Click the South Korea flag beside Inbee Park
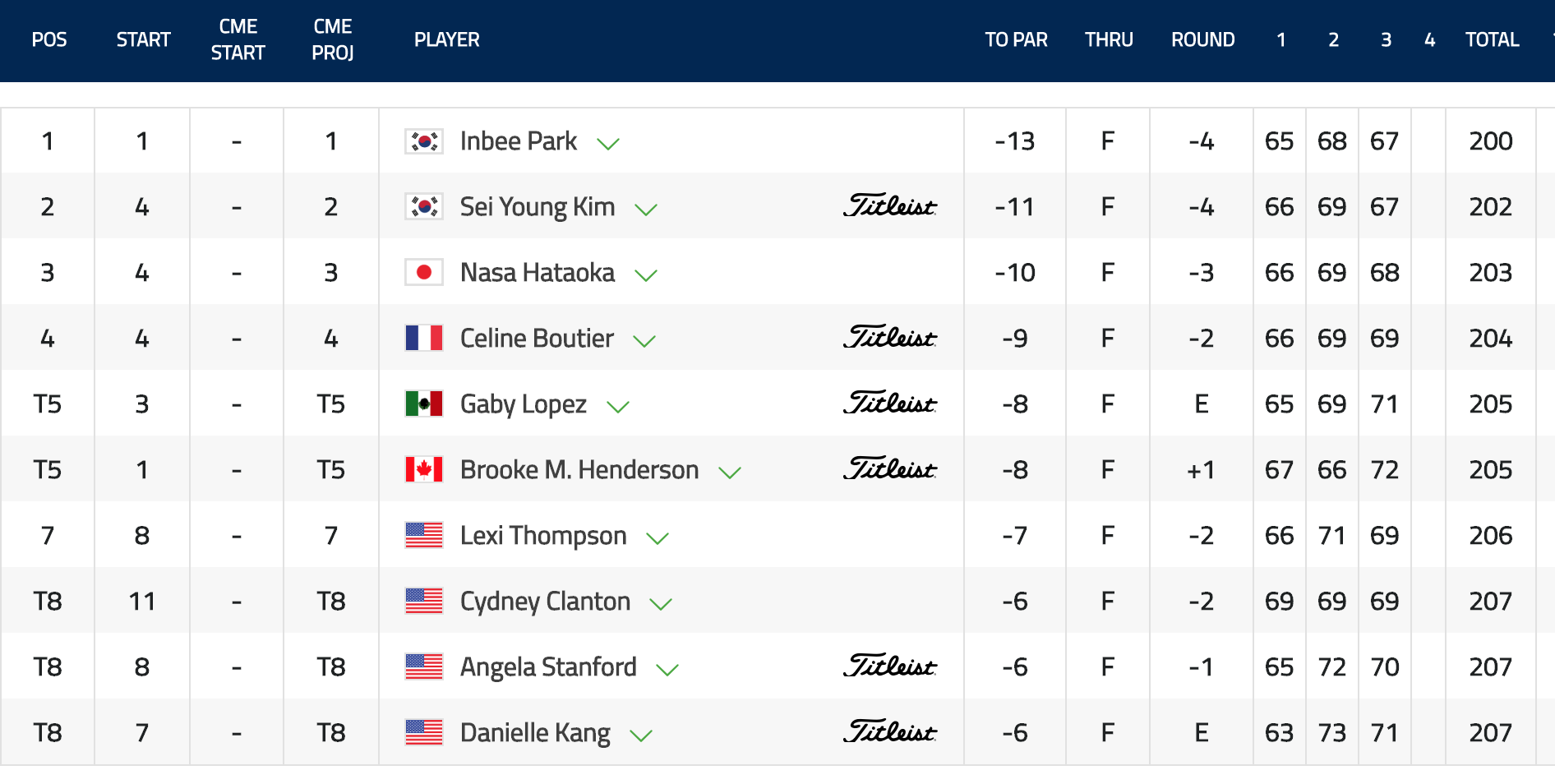Screen dimensions: 1555x784 (424, 141)
